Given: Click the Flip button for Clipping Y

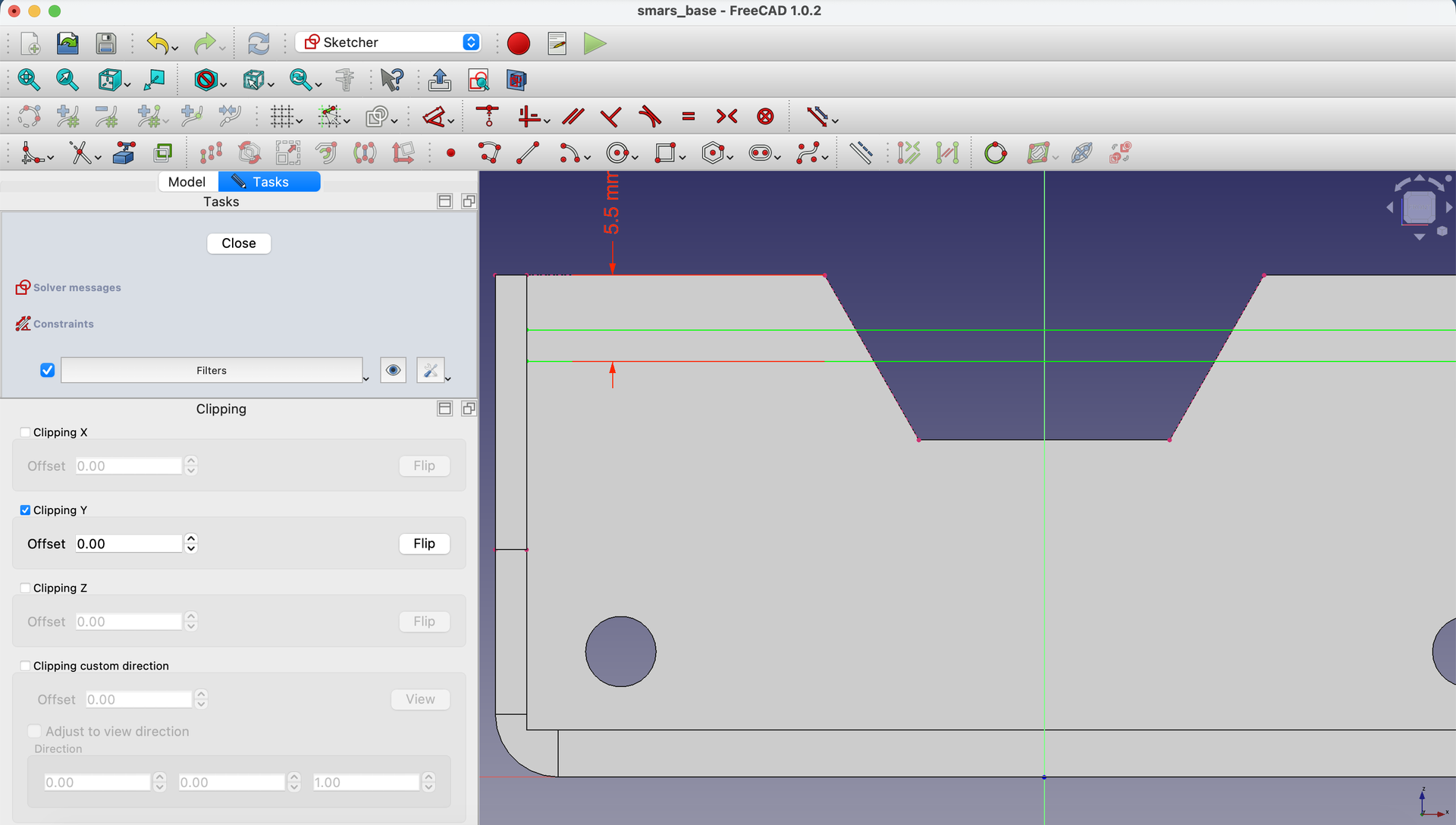Looking at the screenshot, I should (x=425, y=544).
